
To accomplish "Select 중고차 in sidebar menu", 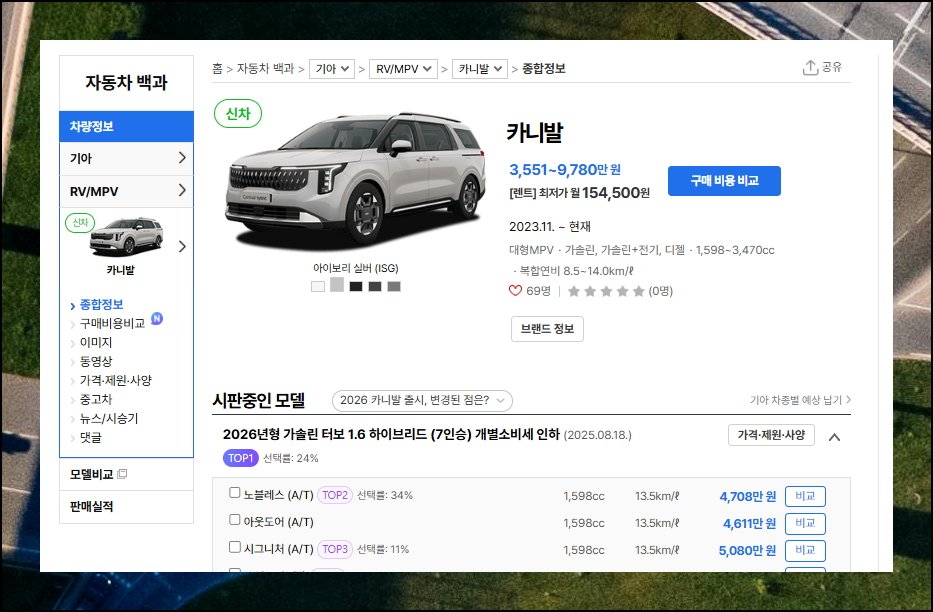I will pyautogui.click(x=96, y=400).
